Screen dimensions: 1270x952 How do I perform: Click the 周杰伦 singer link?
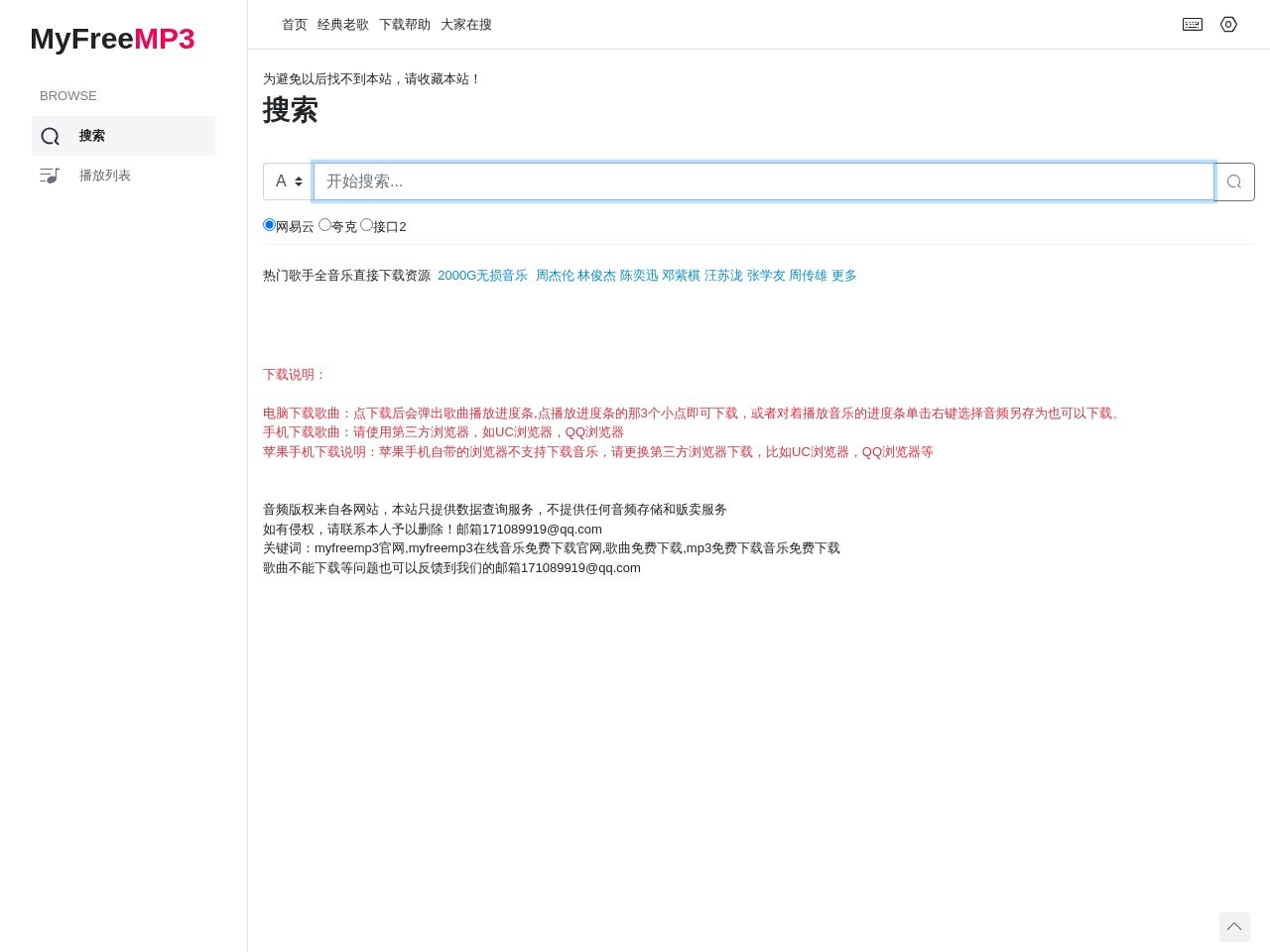555,276
